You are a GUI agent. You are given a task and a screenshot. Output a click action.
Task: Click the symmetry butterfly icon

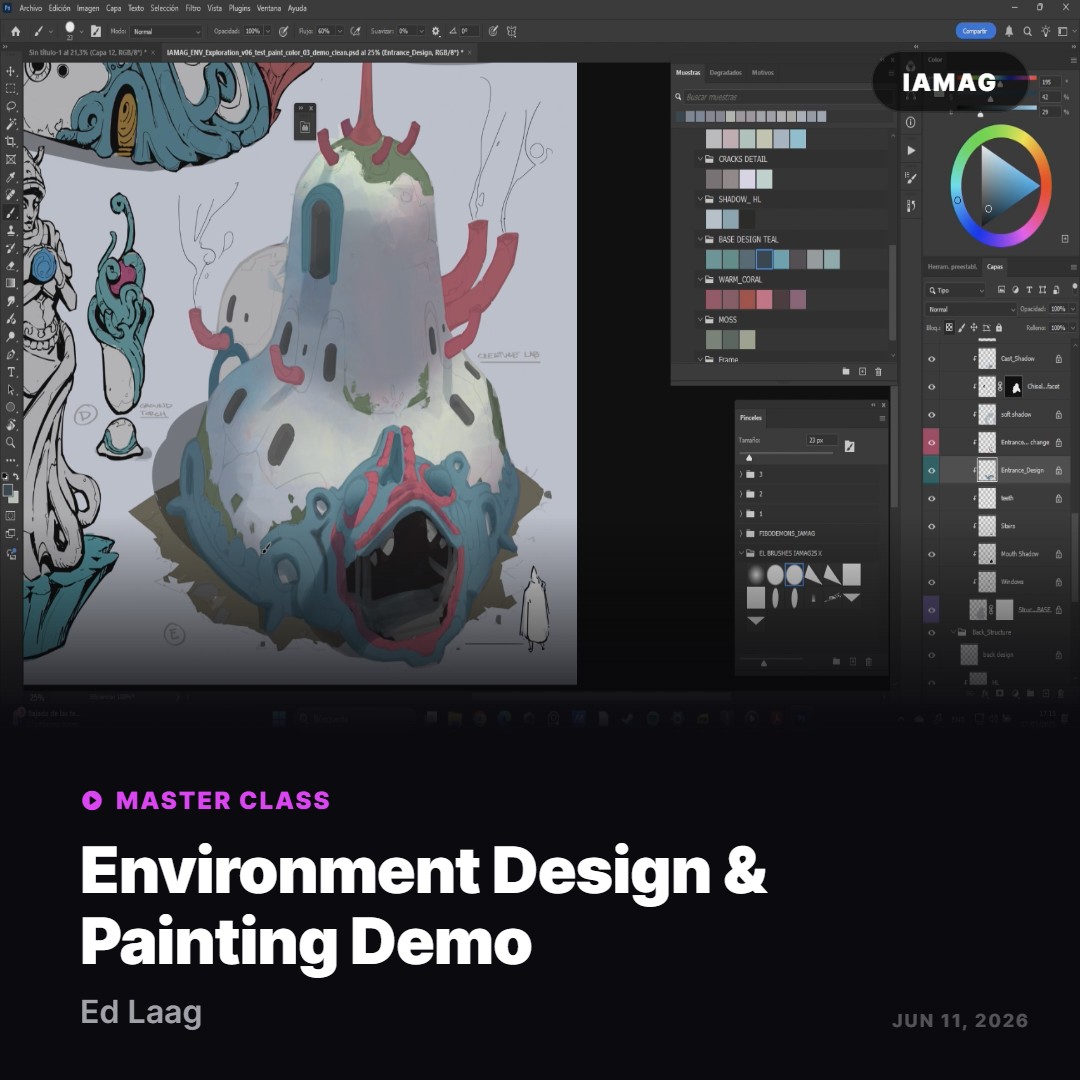[512, 31]
